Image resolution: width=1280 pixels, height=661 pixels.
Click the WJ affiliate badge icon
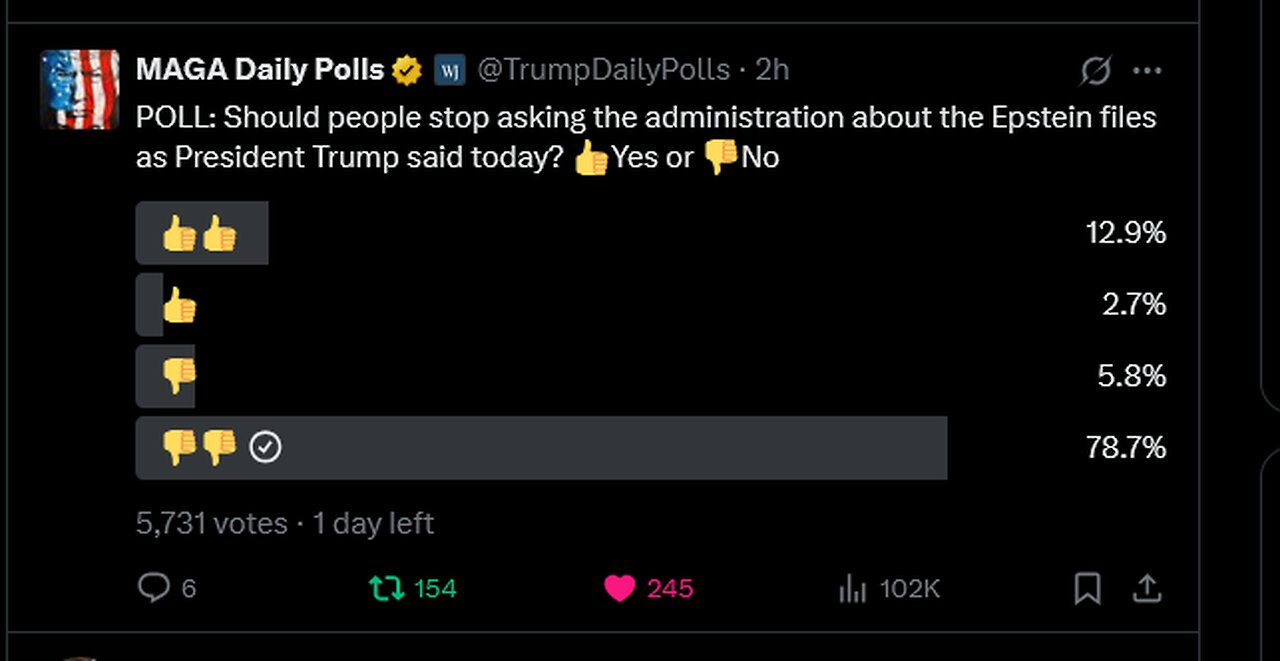click(x=449, y=70)
